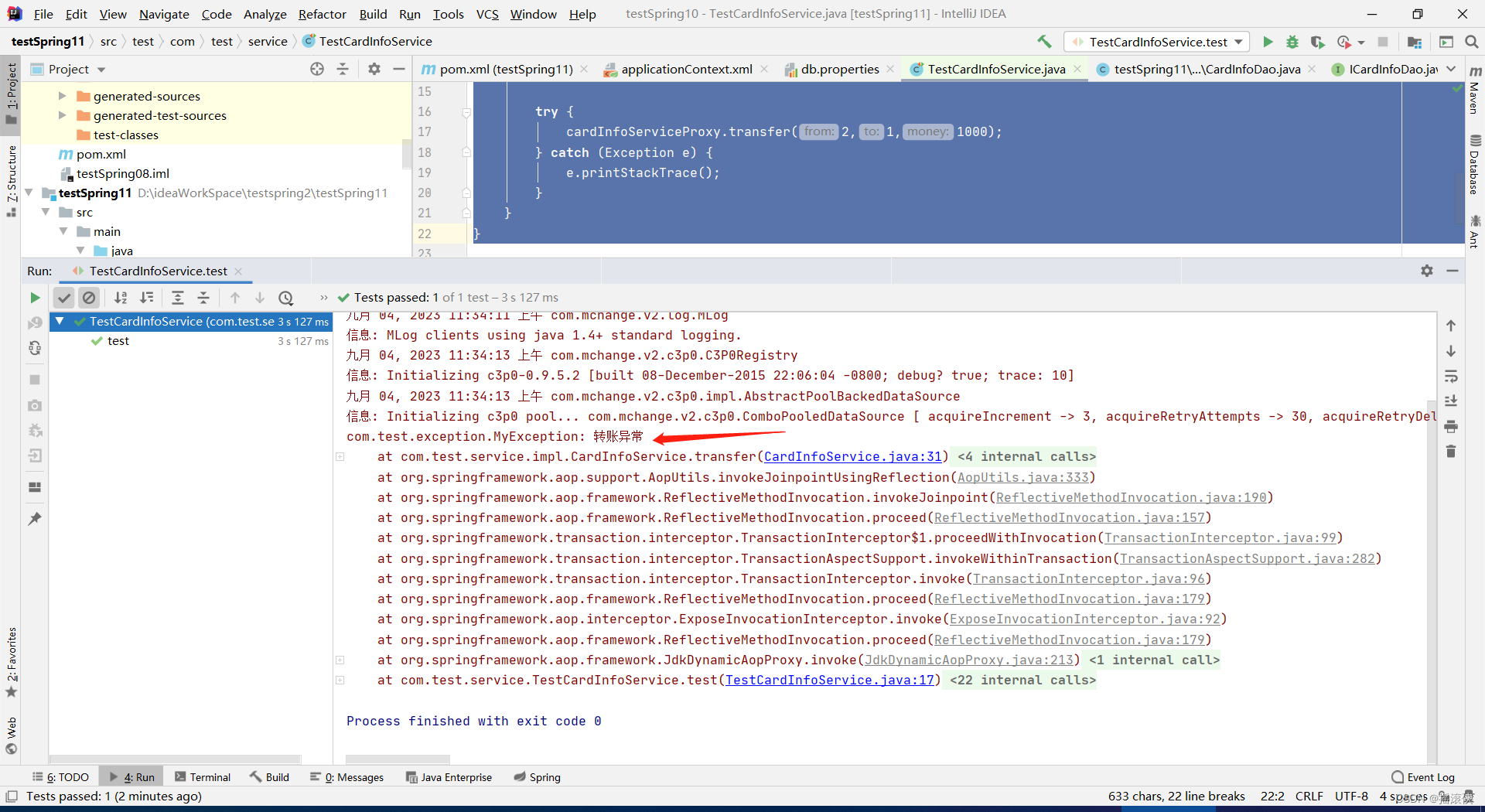Click CRLF line separator in status bar

pyautogui.click(x=1309, y=796)
